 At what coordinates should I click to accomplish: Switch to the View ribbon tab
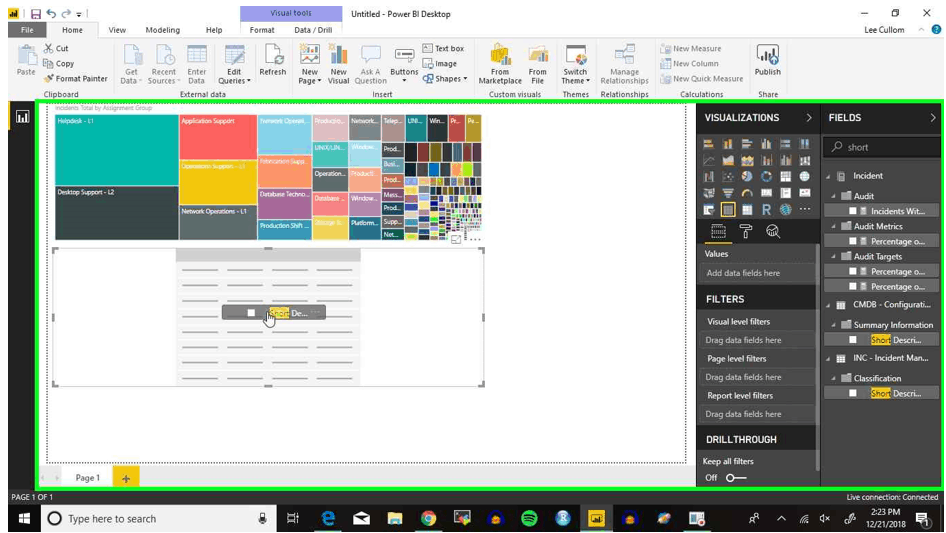[x=117, y=30]
